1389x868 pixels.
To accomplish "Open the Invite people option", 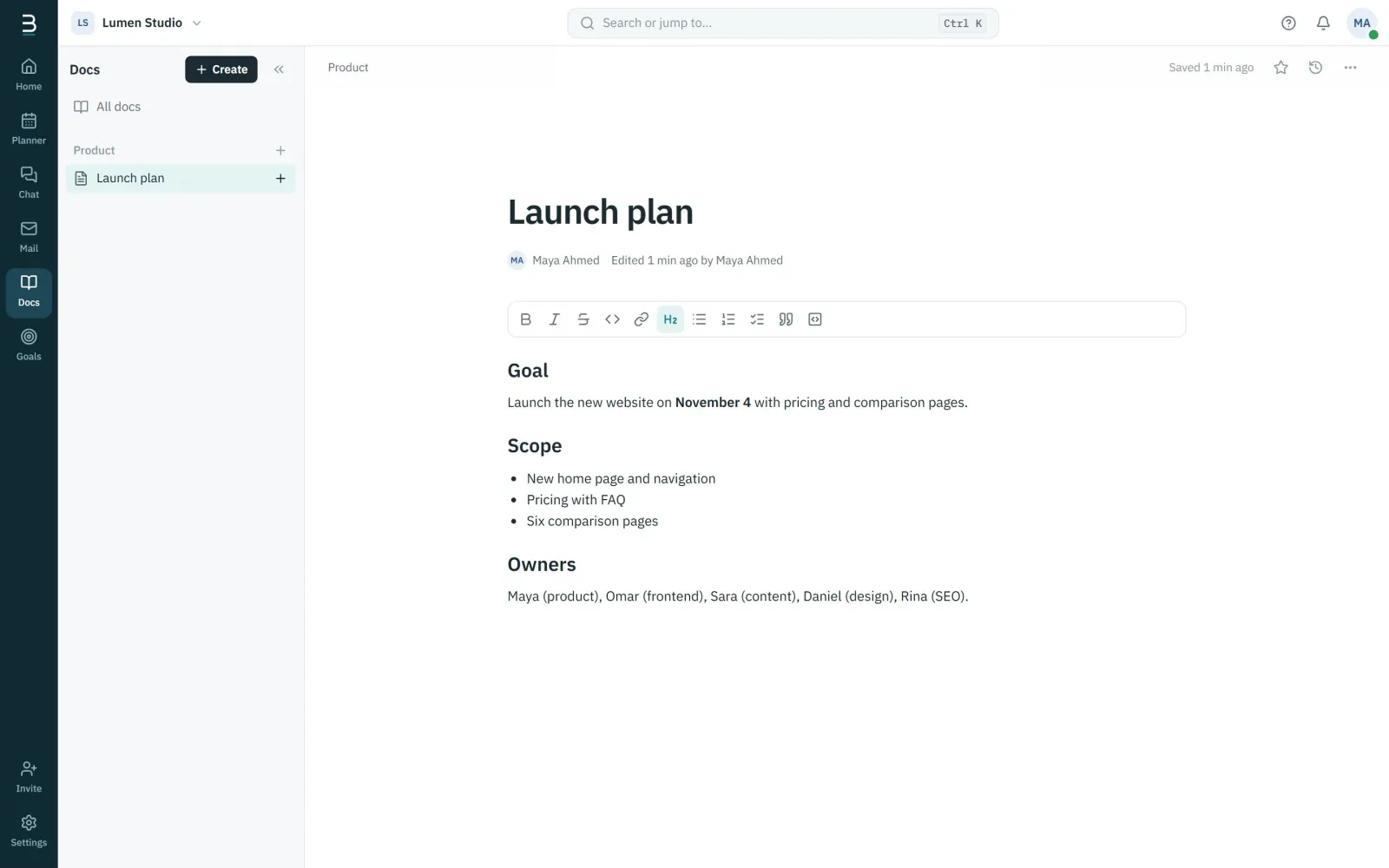I will click(x=29, y=777).
